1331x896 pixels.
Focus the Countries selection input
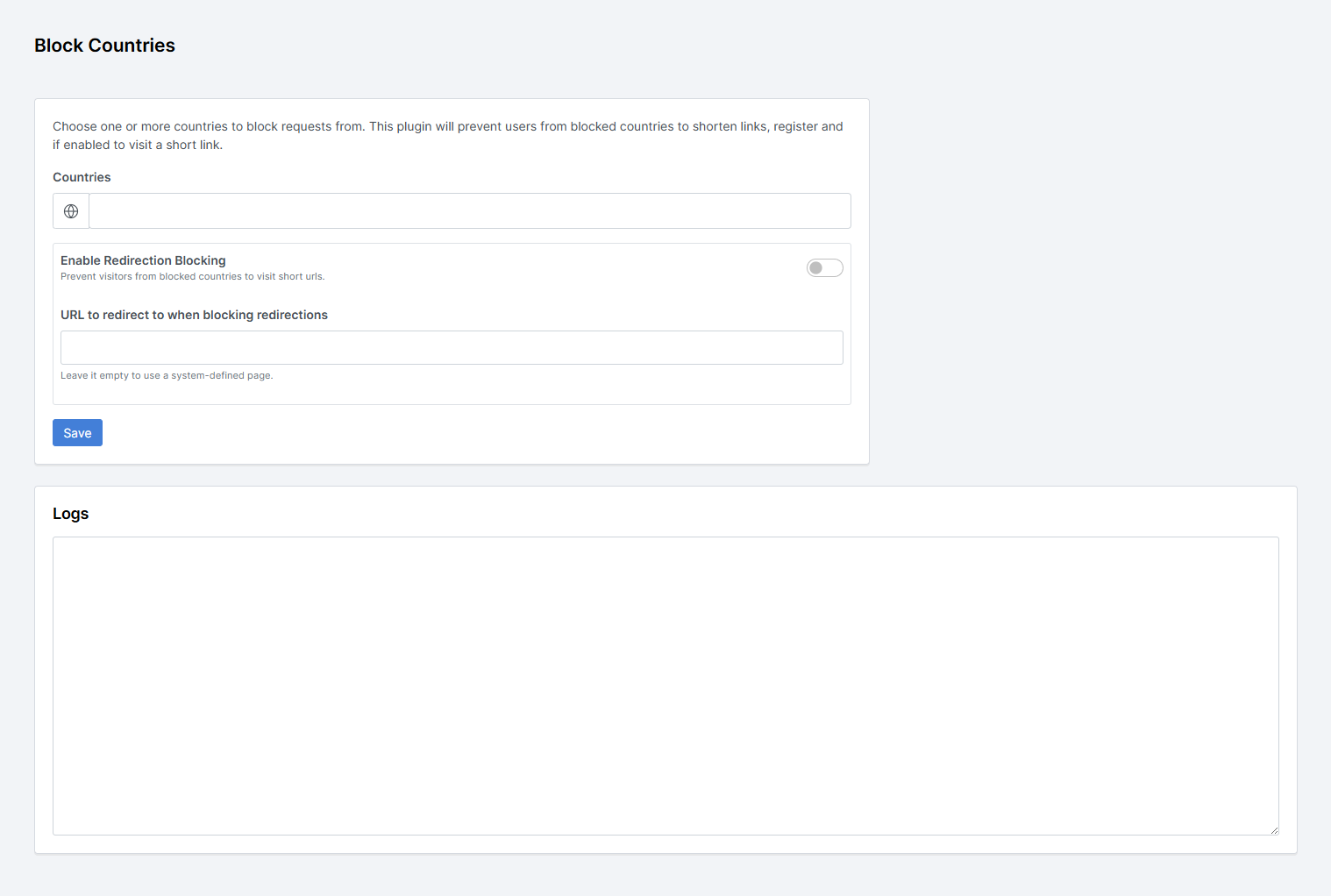coord(469,211)
